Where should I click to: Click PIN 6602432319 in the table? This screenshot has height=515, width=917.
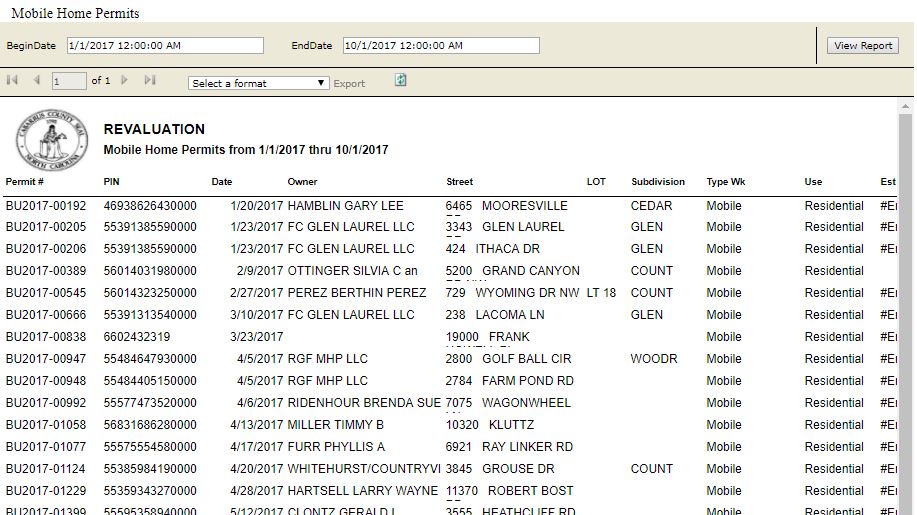click(x=137, y=337)
